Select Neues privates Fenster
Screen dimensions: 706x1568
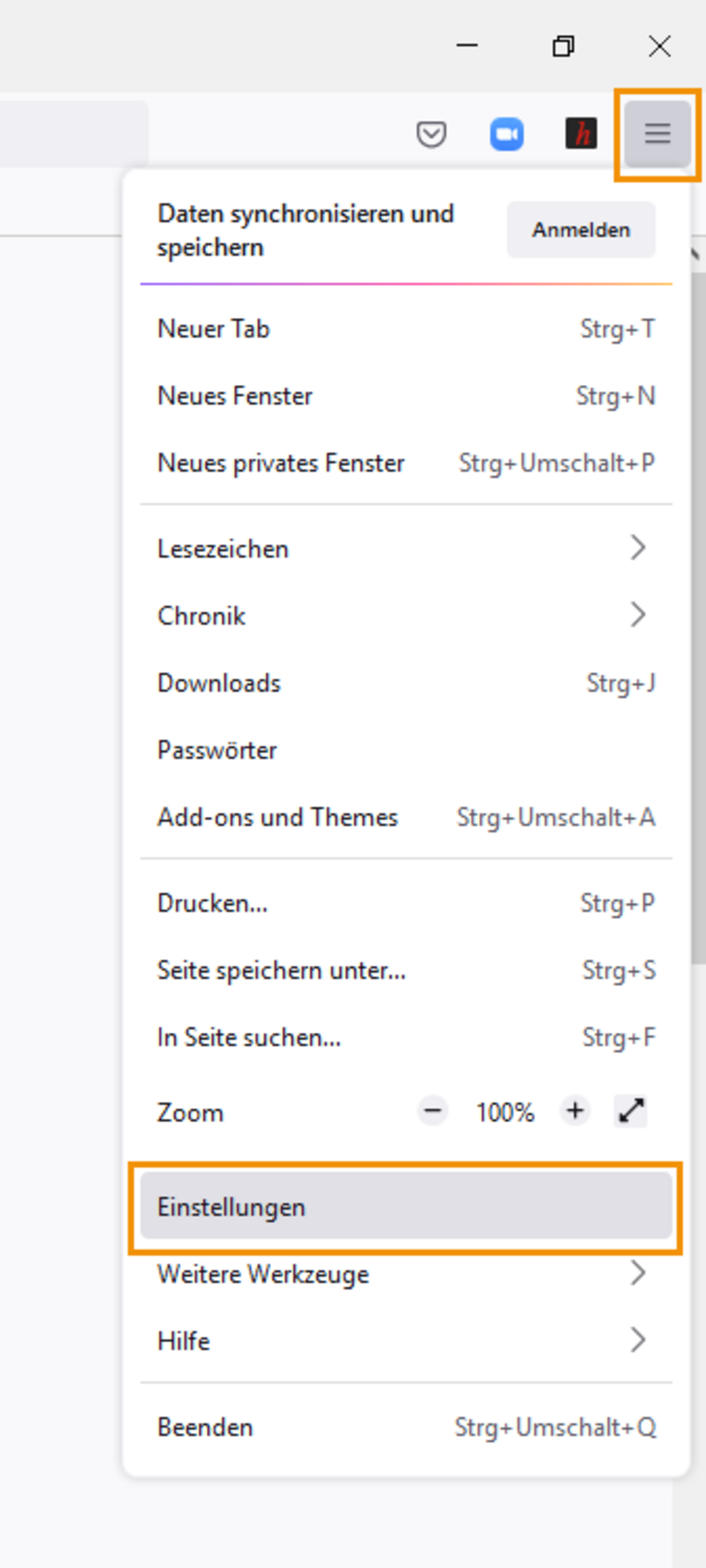(406, 463)
